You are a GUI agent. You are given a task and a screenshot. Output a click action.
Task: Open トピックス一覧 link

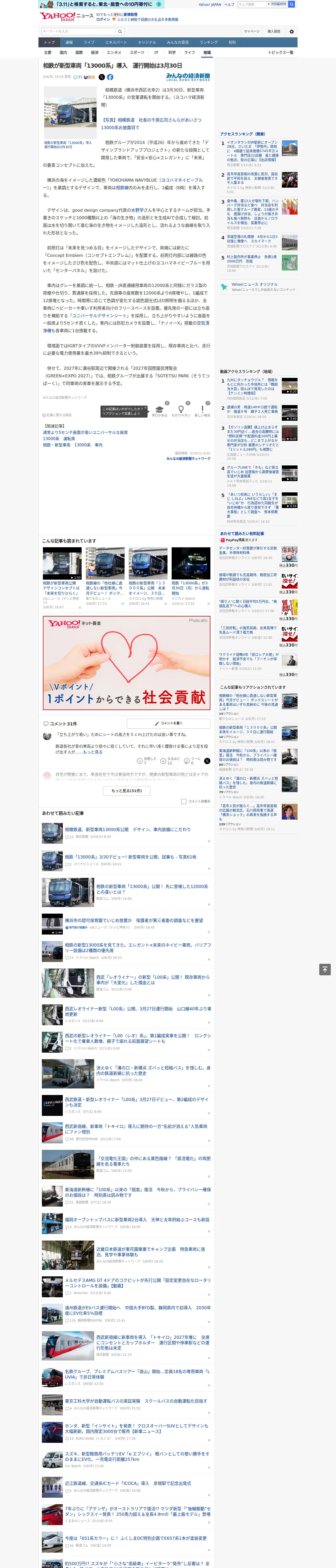281,52
